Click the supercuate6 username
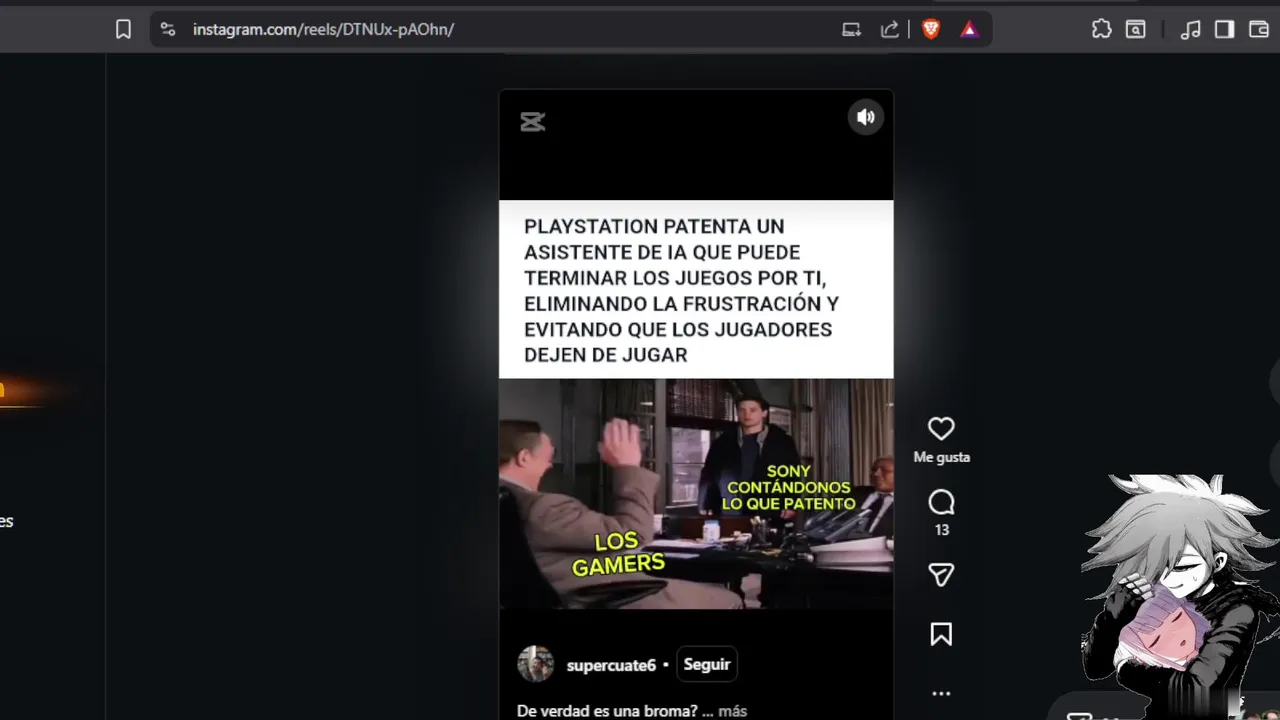1280x720 pixels. pyautogui.click(x=611, y=665)
